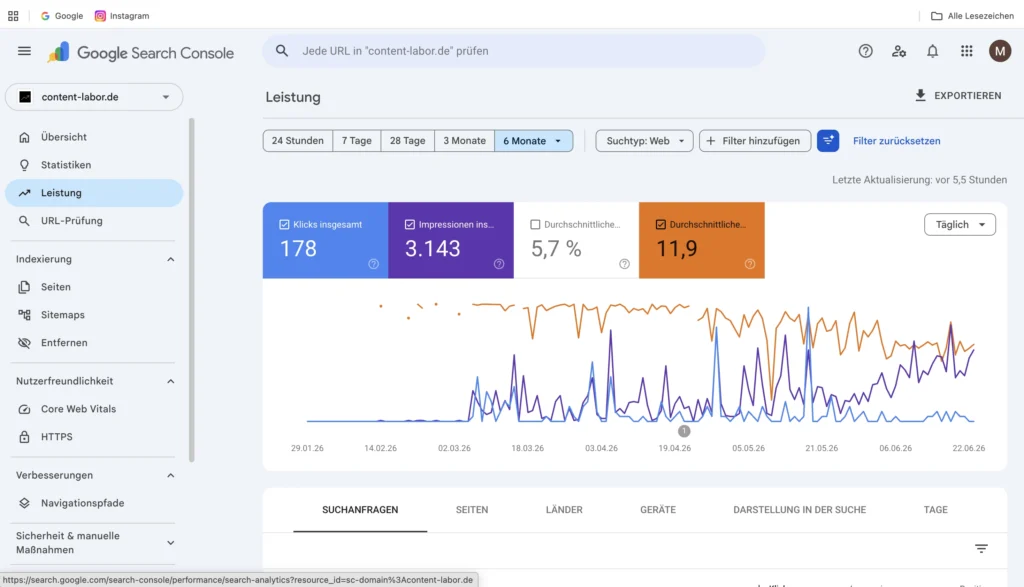Click the export download icon
Image resolution: width=1024 pixels, height=587 pixels.
pos(920,95)
